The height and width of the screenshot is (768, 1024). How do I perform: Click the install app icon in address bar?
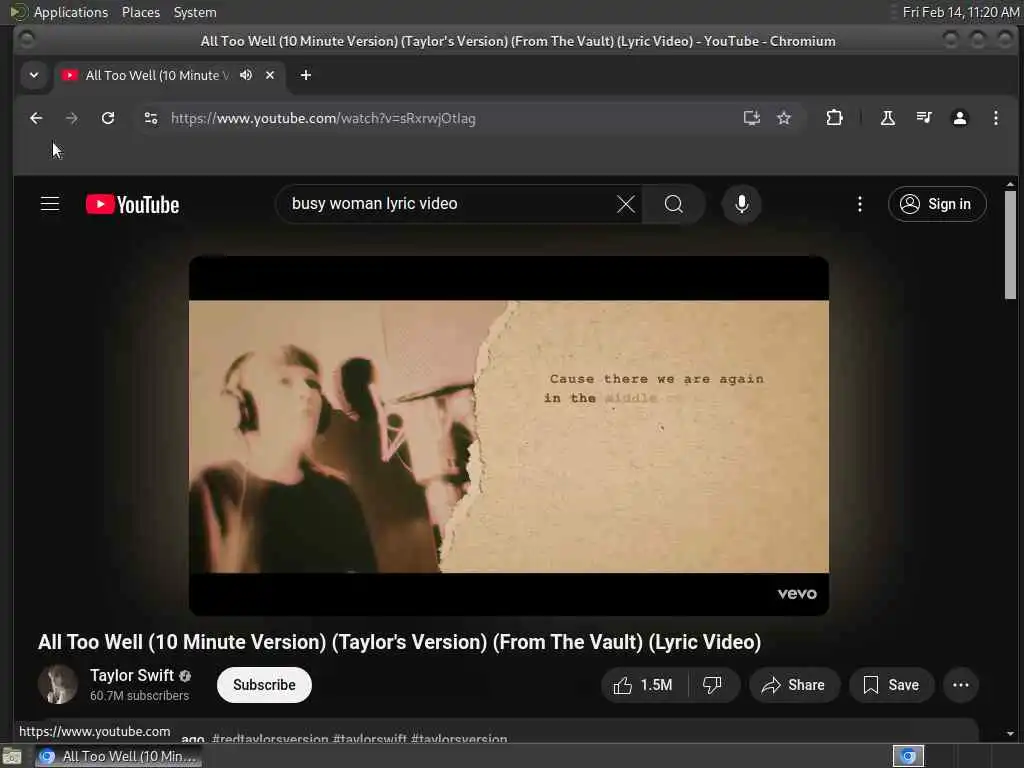click(x=752, y=118)
